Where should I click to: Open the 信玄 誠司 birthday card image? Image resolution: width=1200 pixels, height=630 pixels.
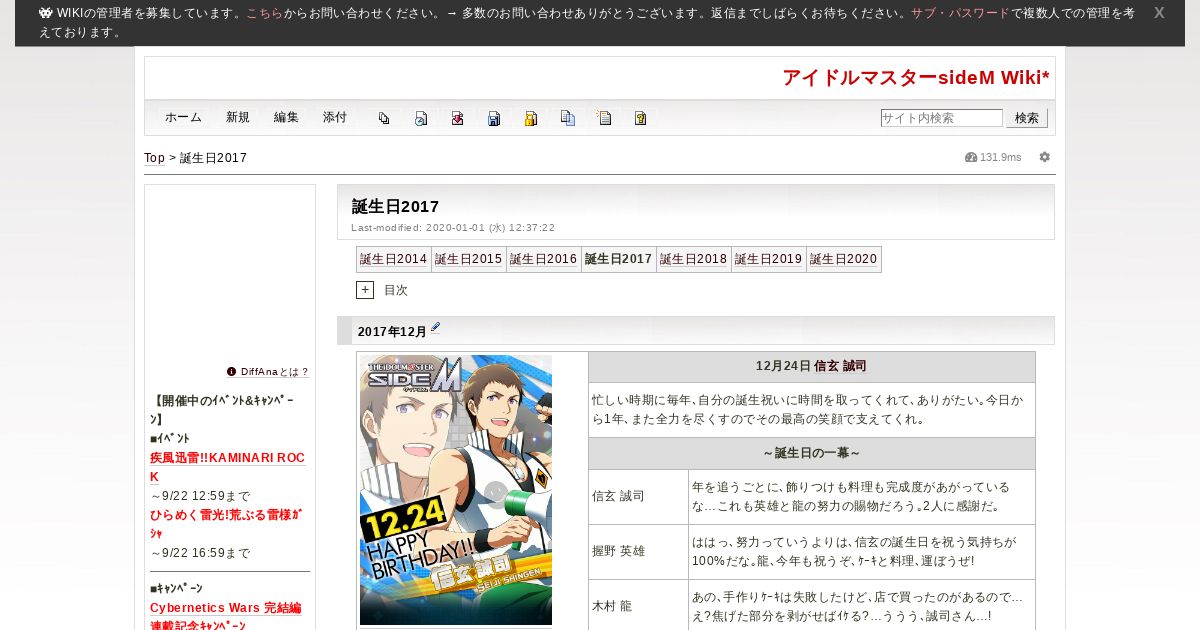[456, 490]
